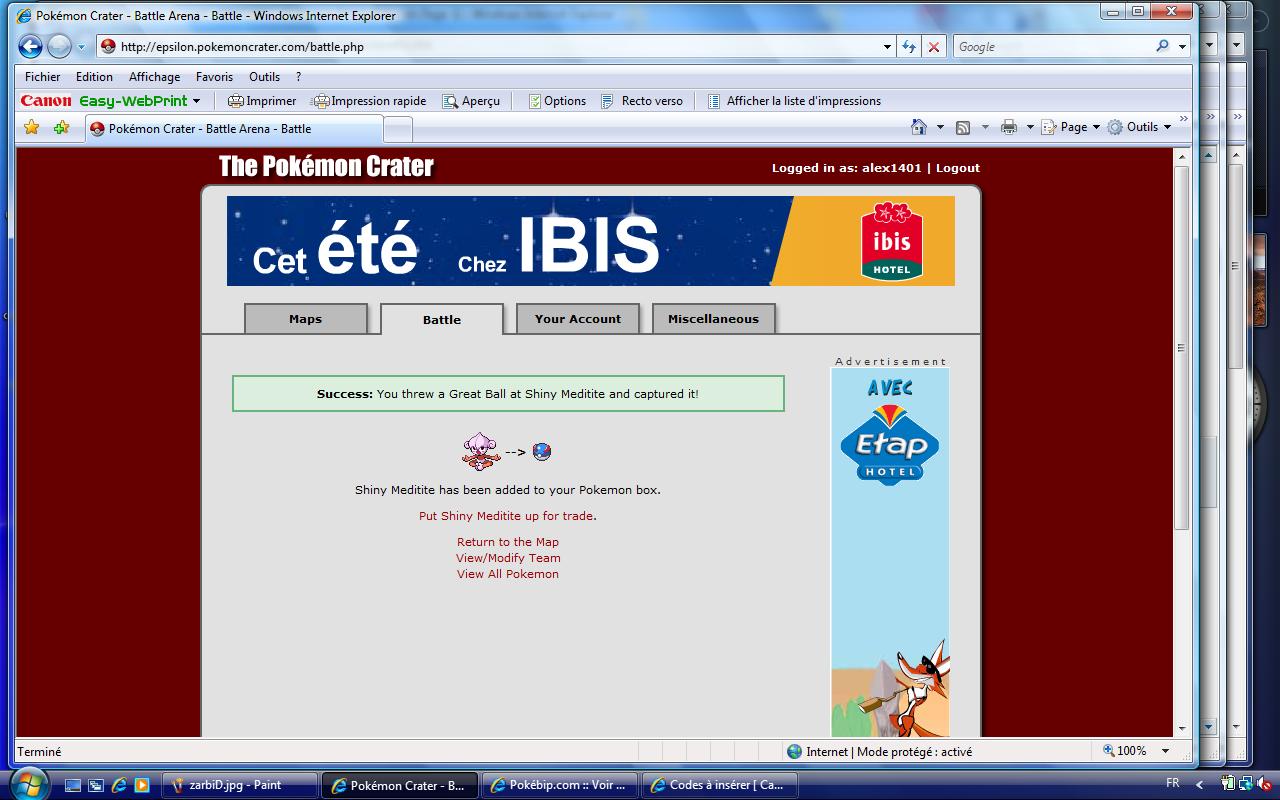Click the Favorites star icon
The width and height of the screenshot is (1280, 800).
click(31, 127)
